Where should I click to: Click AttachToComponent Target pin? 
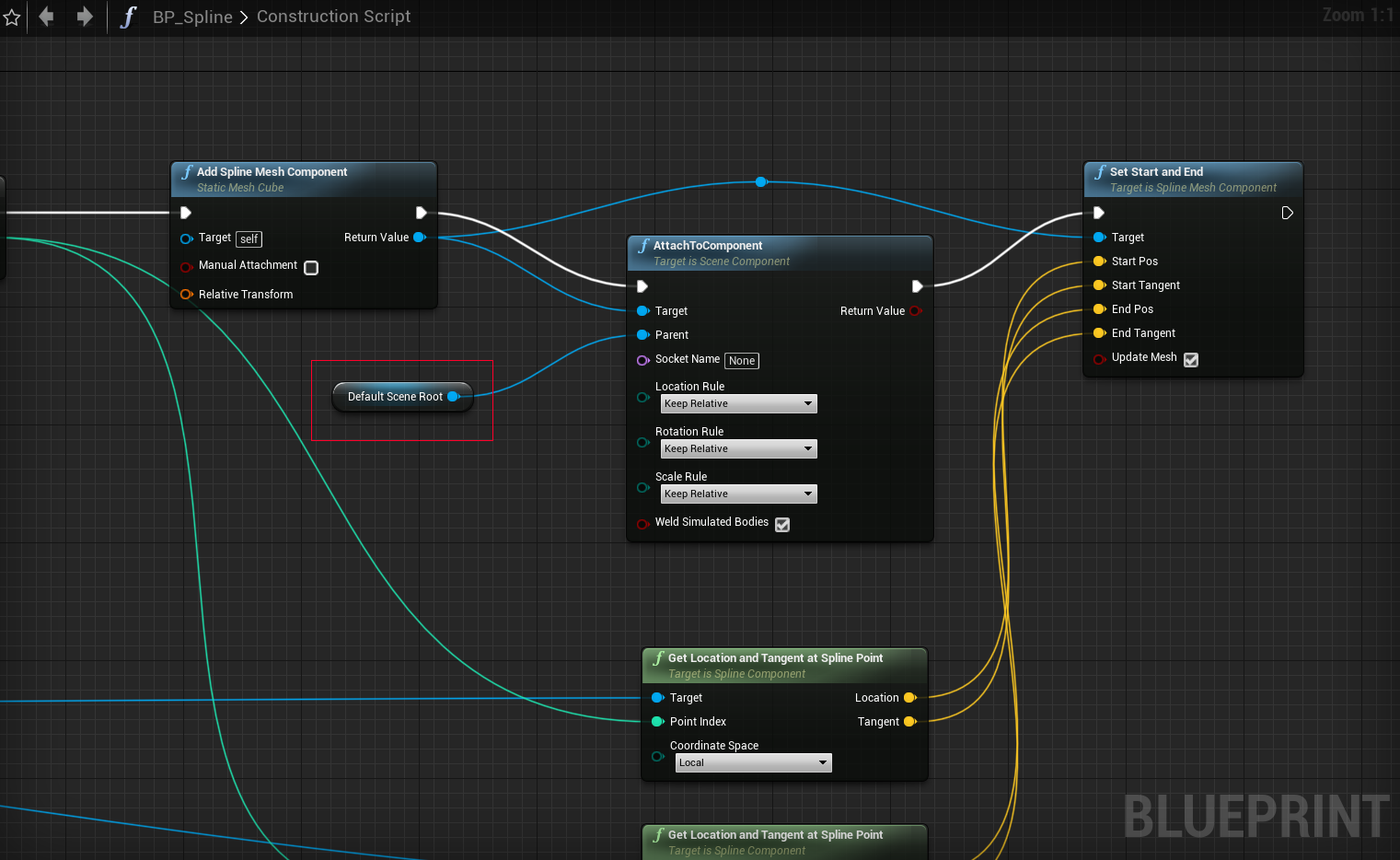click(642, 311)
